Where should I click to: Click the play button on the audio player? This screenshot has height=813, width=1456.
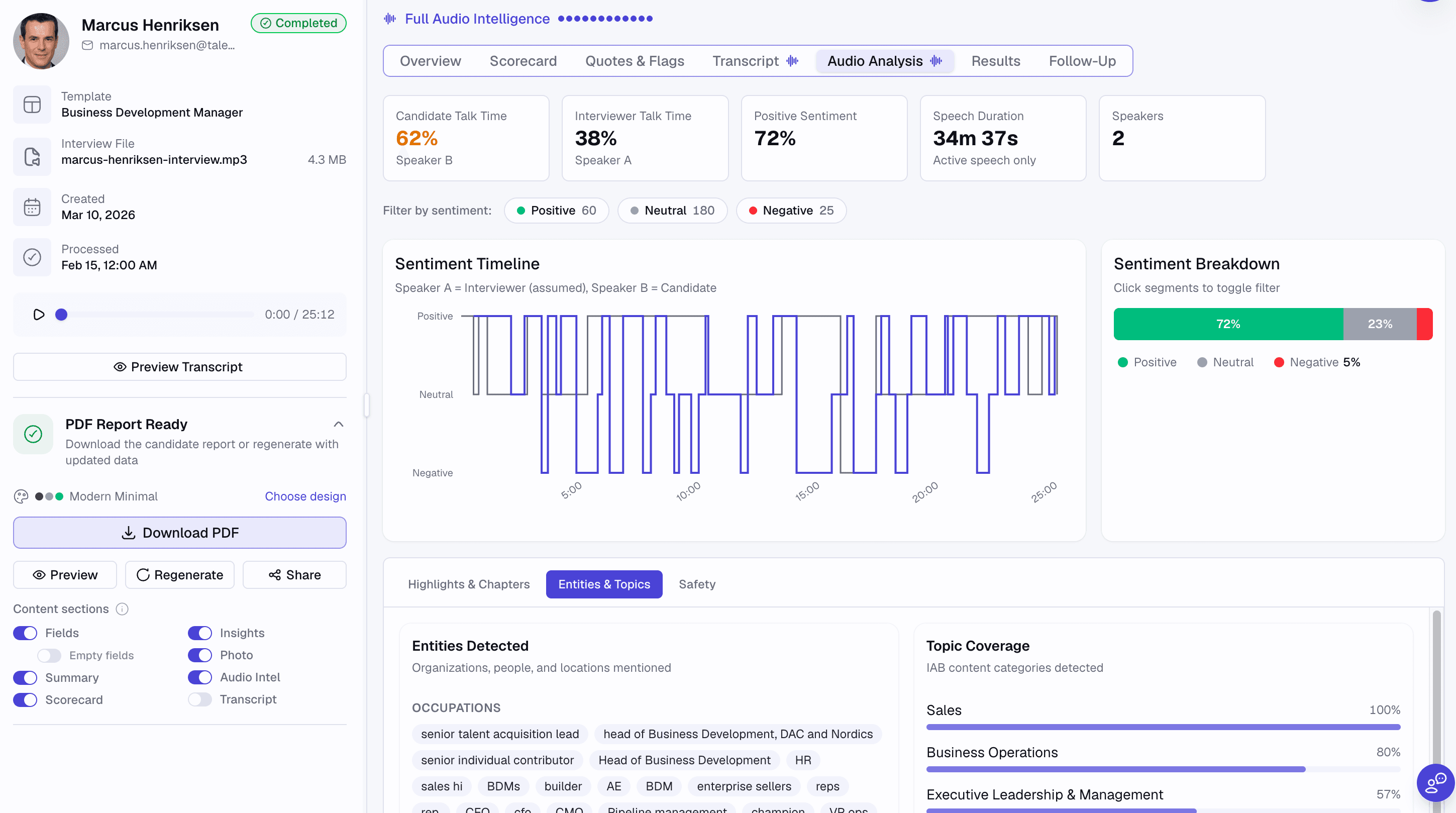point(38,315)
